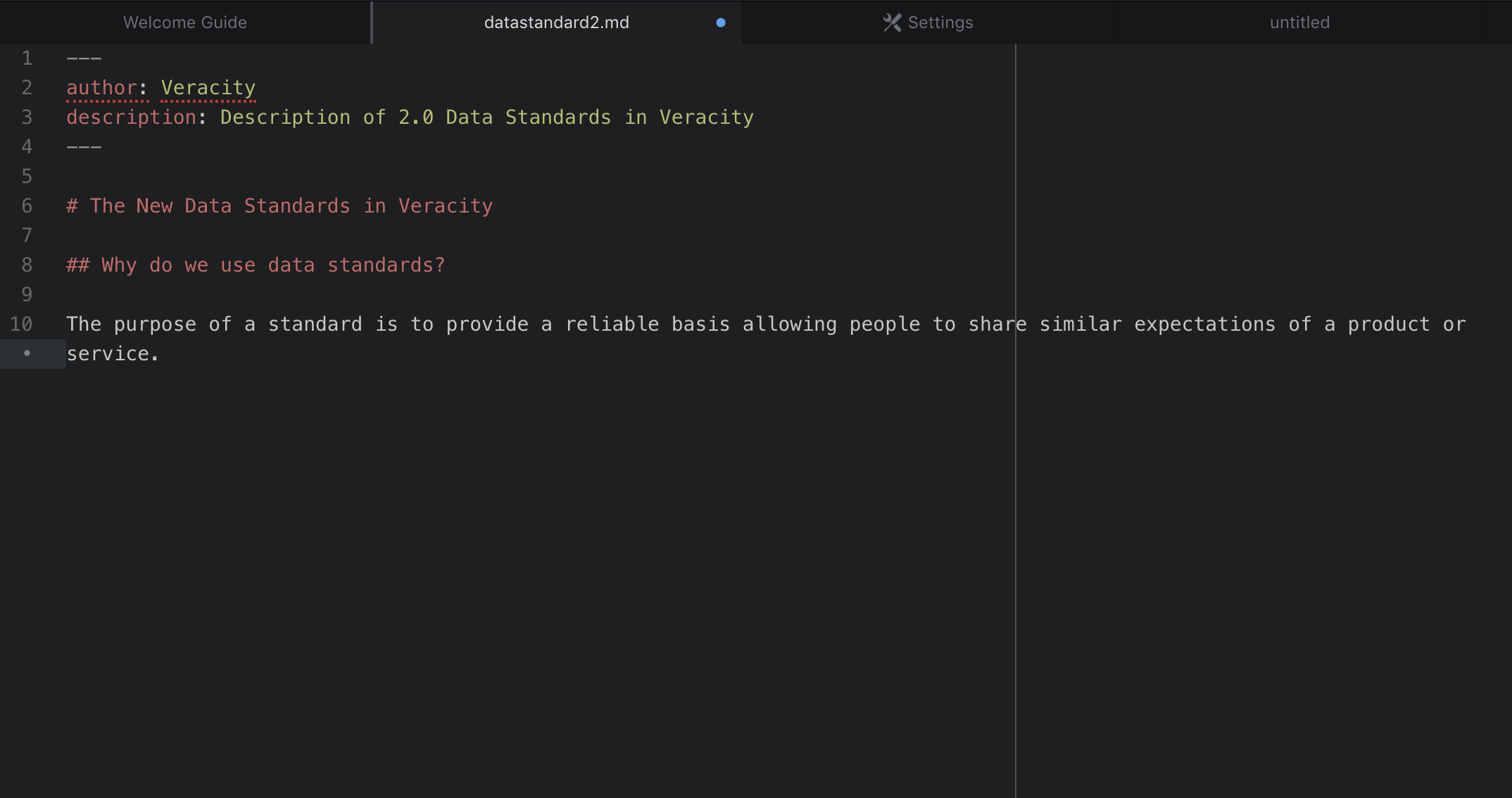Image resolution: width=1512 pixels, height=798 pixels.
Task: Click line number 1 in gutter
Action: tap(27, 58)
